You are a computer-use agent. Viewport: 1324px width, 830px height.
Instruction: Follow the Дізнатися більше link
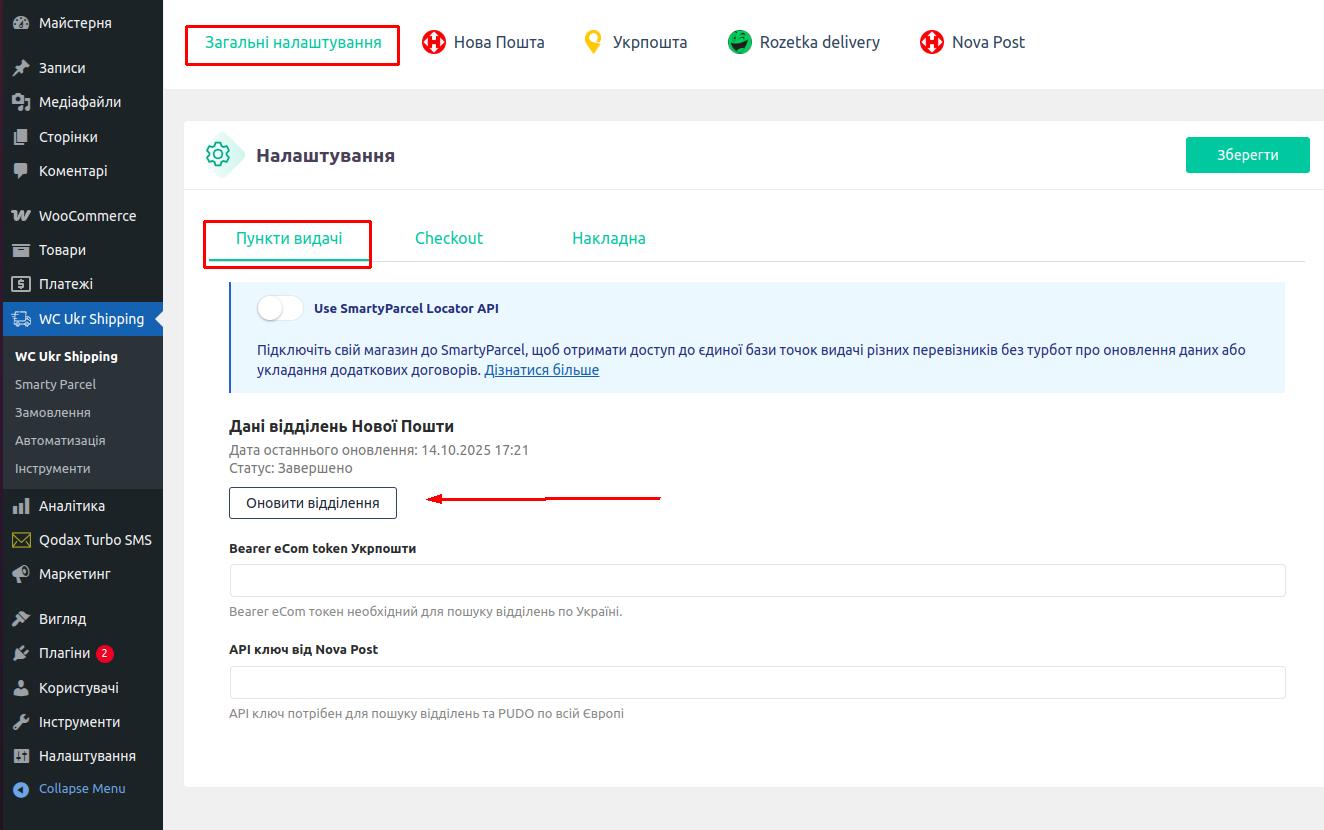click(541, 370)
